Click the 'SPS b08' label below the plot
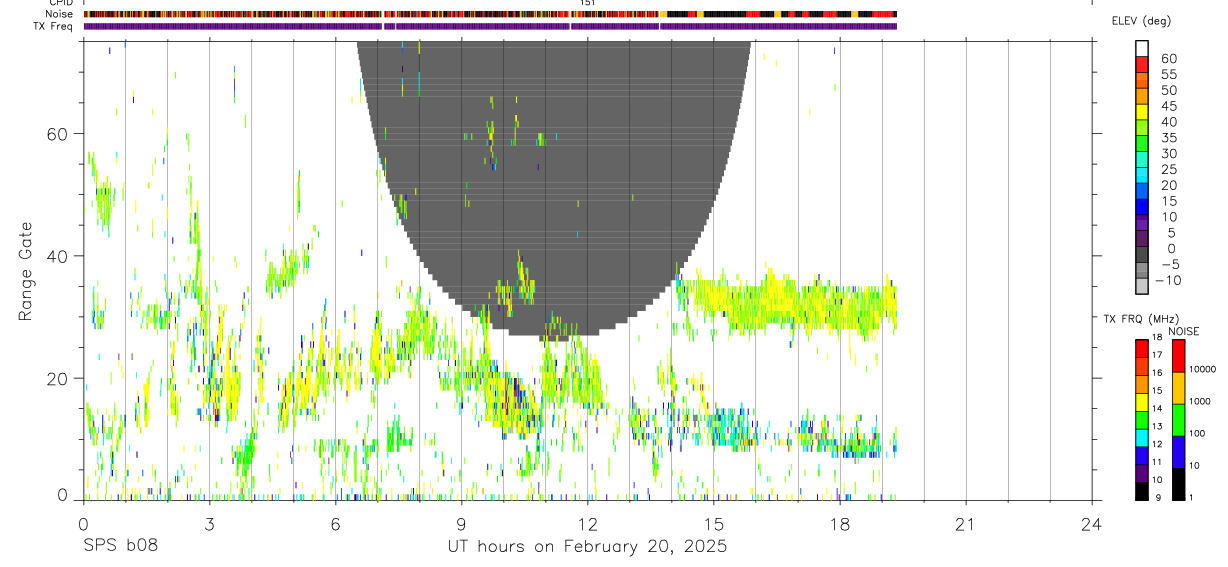This screenshot has width=1228, height=567. [121, 547]
